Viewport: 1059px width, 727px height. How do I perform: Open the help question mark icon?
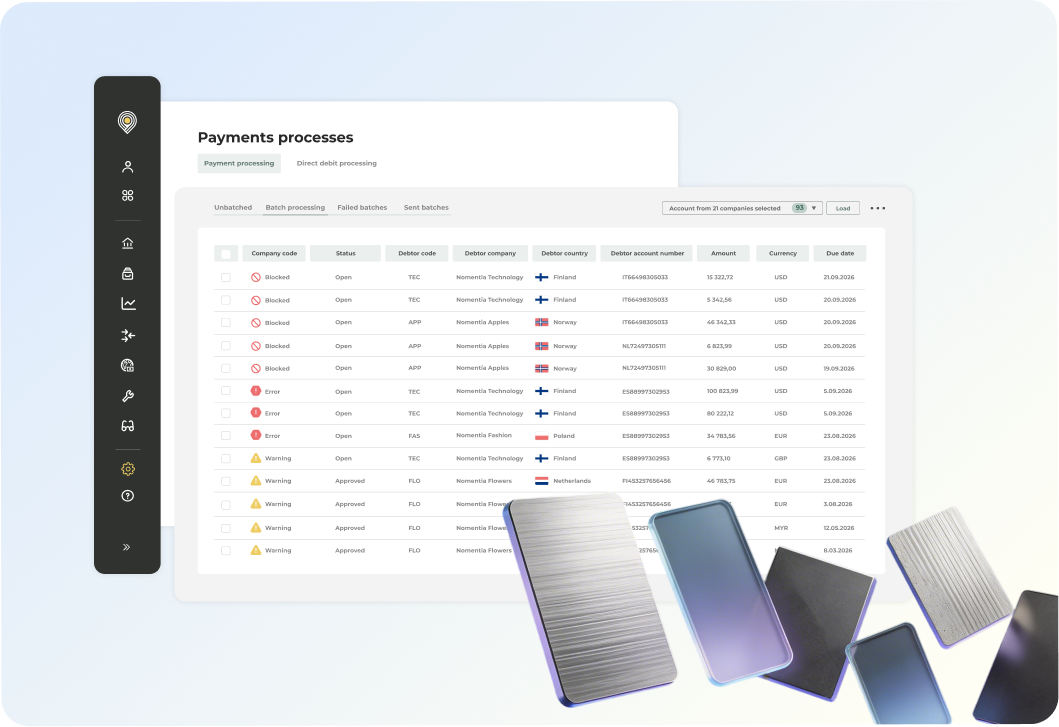click(127, 496)
